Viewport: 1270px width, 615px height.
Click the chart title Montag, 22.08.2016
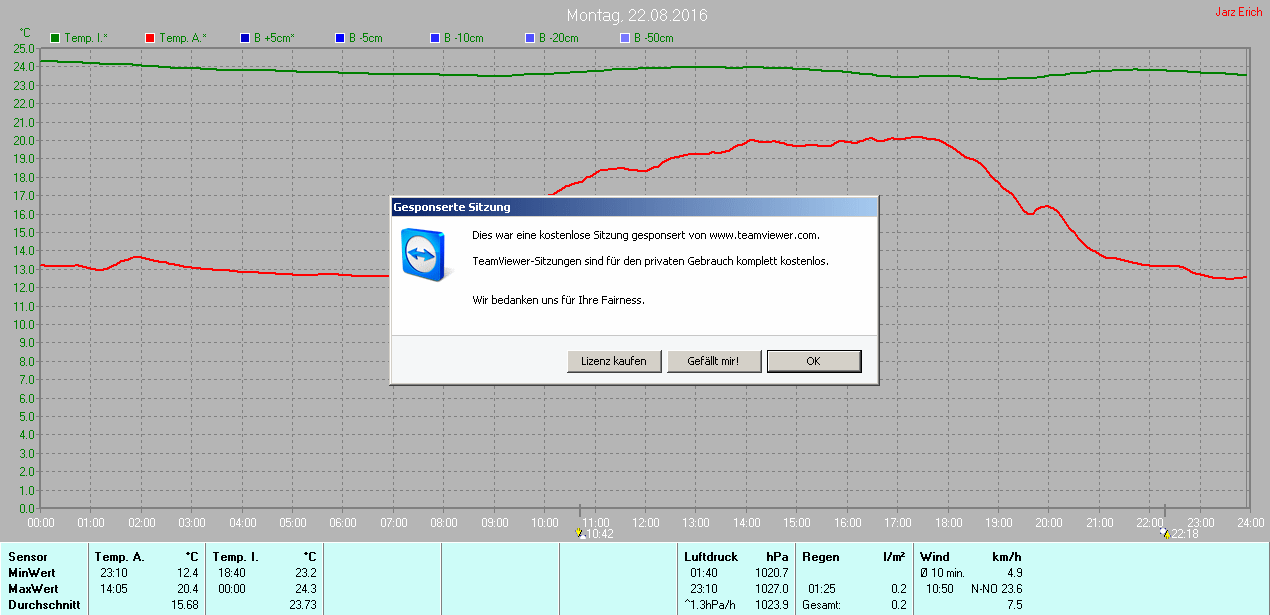[x=638, y=16]
